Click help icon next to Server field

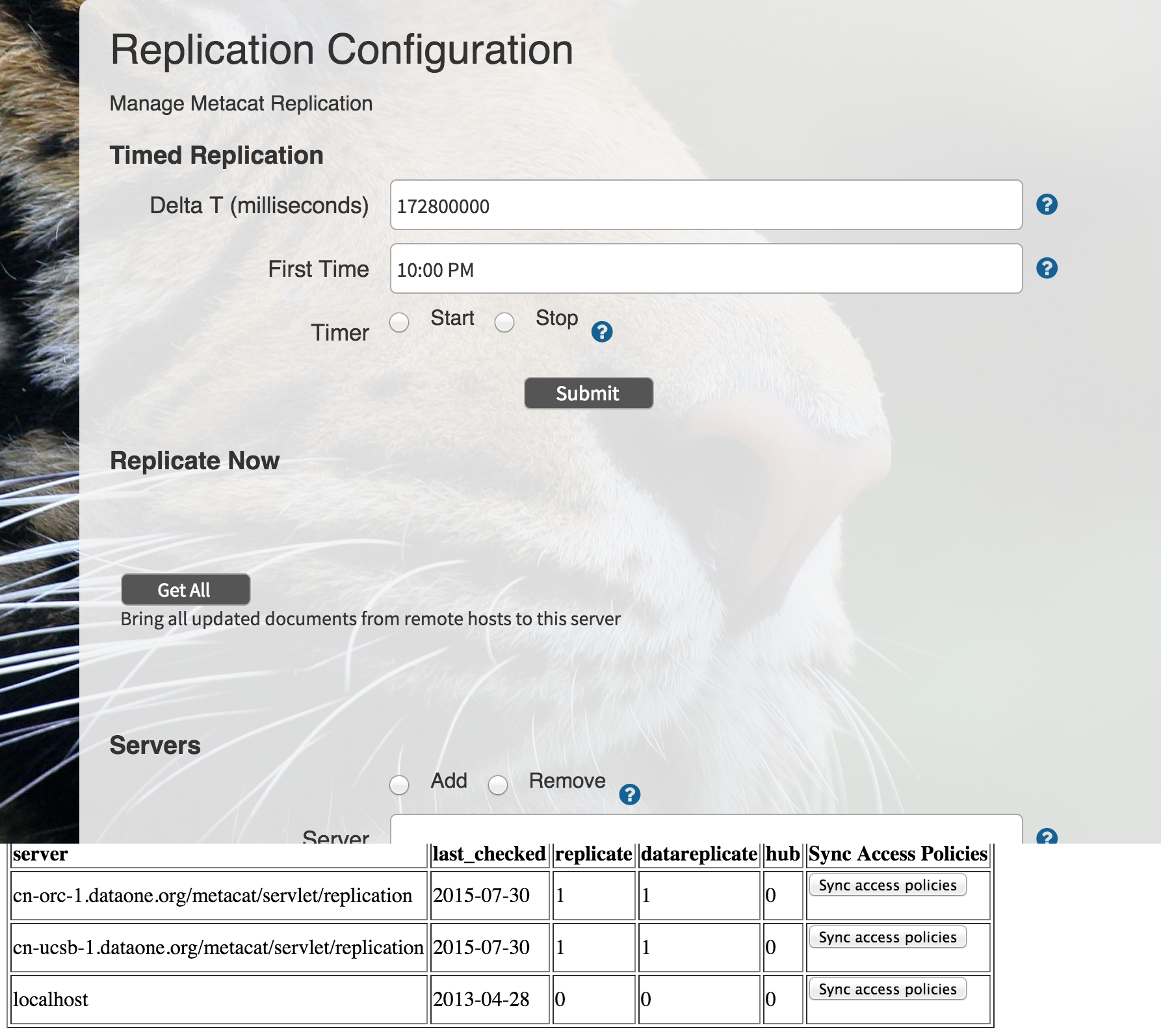point(1046,836)
